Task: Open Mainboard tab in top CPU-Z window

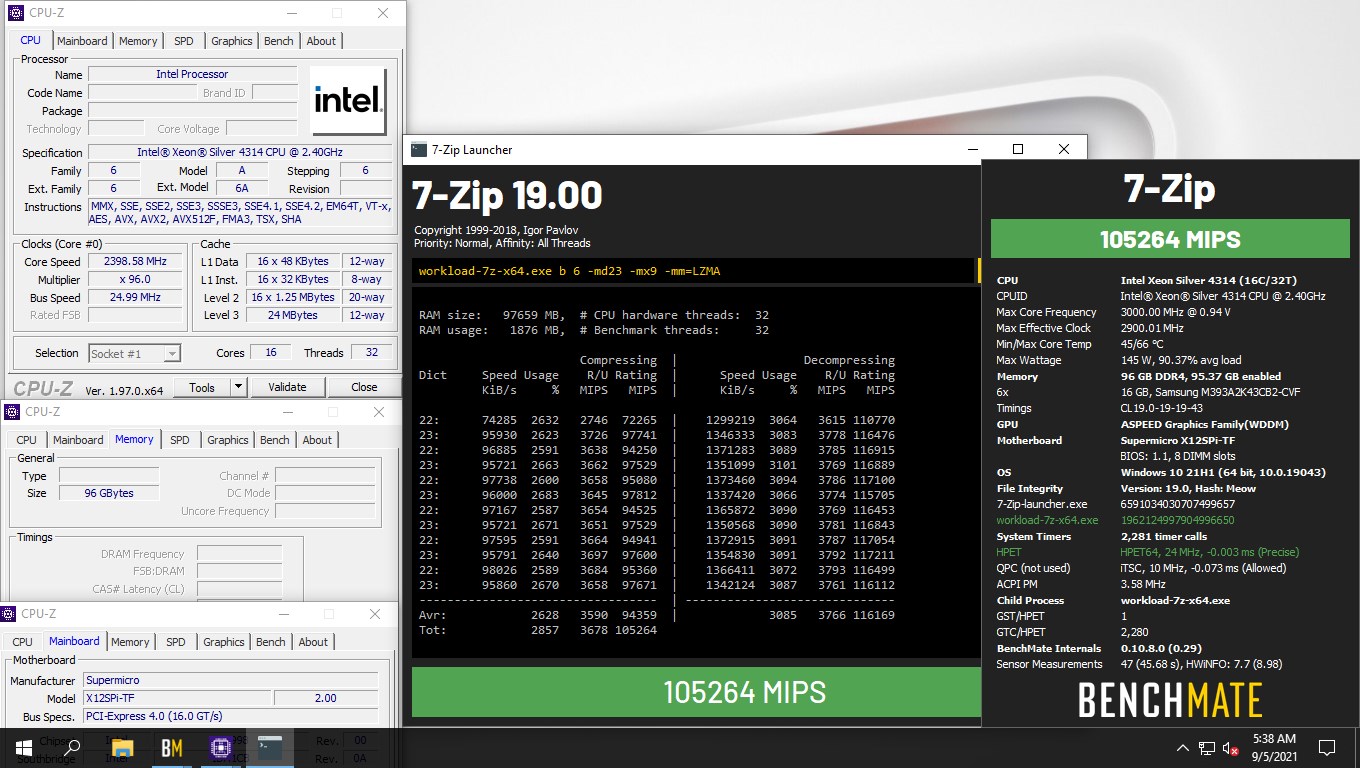Action: pos(82,41)
